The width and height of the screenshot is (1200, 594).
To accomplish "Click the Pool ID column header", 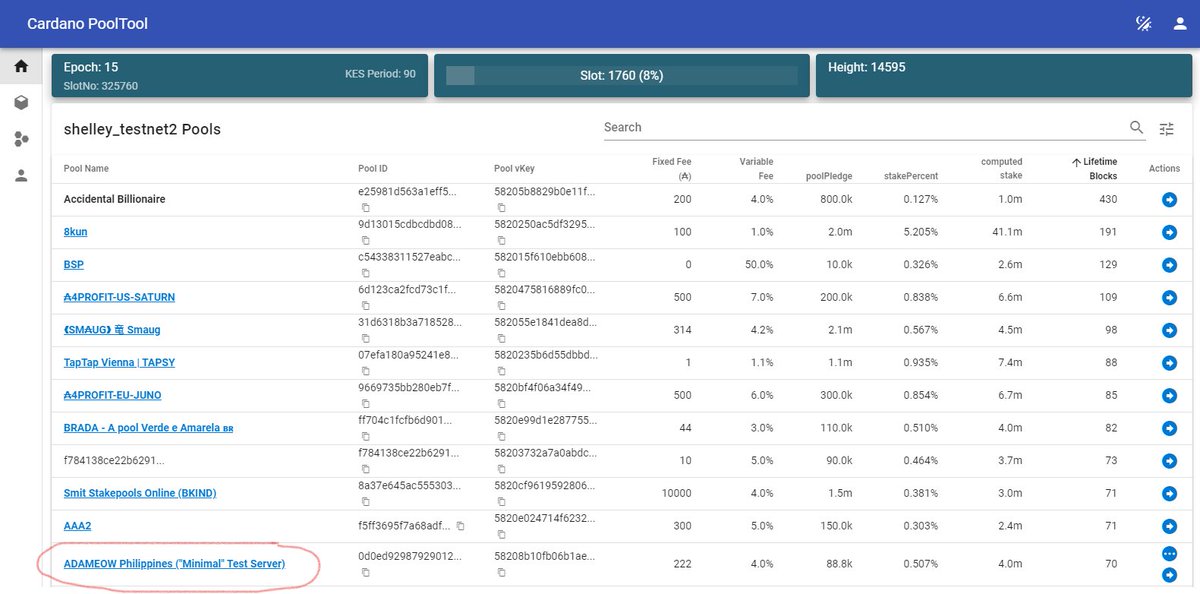I will pyautogui.click(x=372, y=169).
